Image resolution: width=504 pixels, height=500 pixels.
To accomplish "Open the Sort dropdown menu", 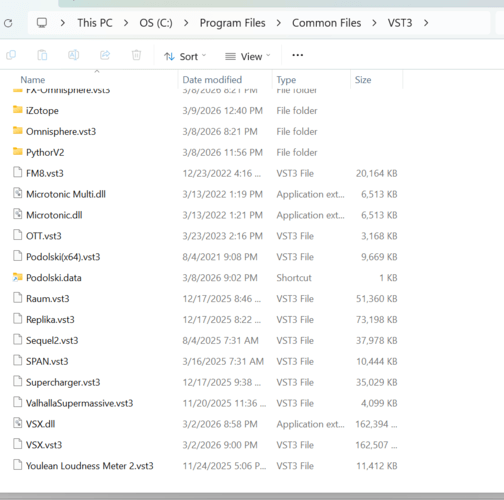I will point(185,56).
